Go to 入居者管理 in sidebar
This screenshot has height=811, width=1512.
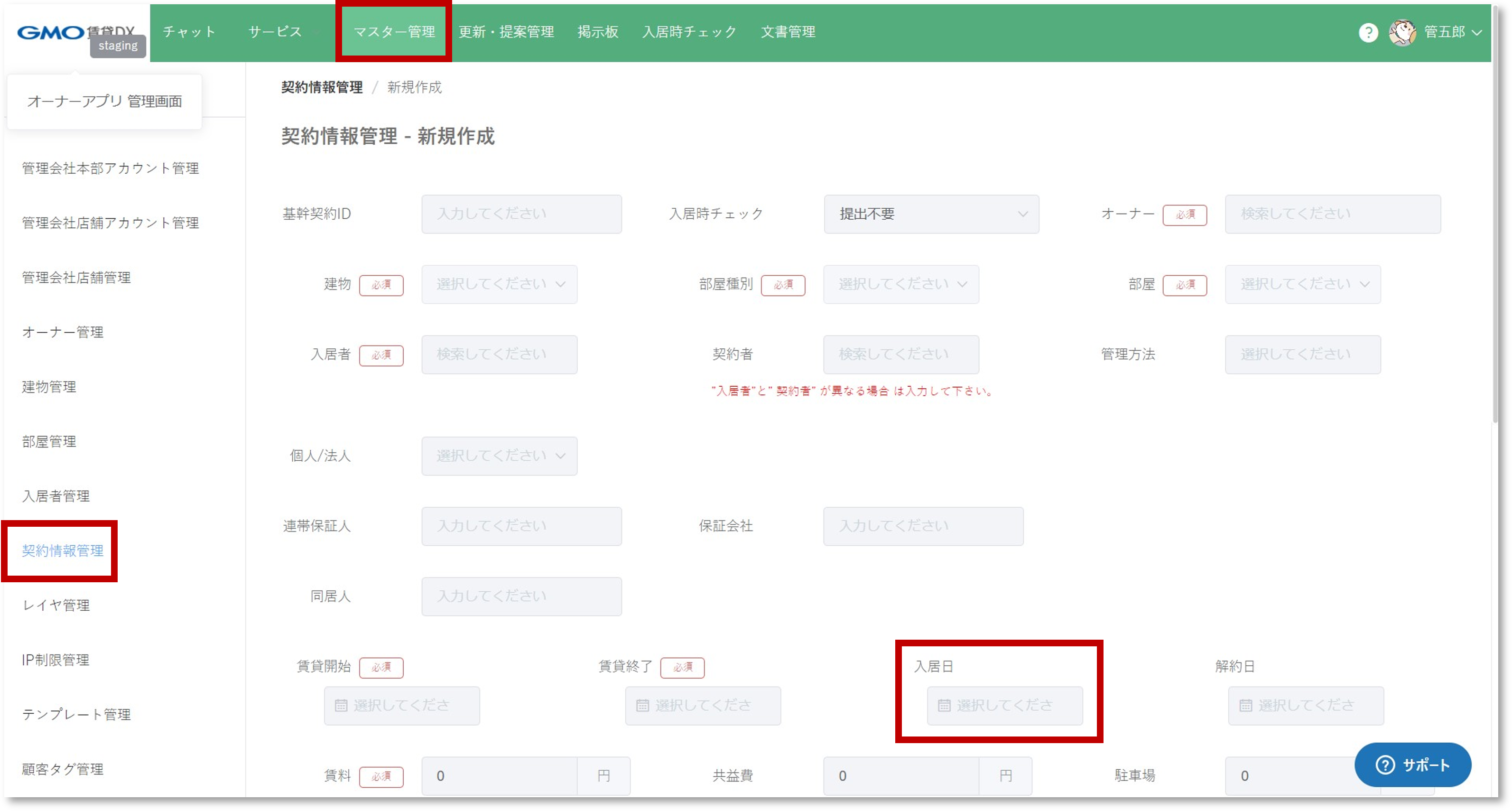coord(56,496)
